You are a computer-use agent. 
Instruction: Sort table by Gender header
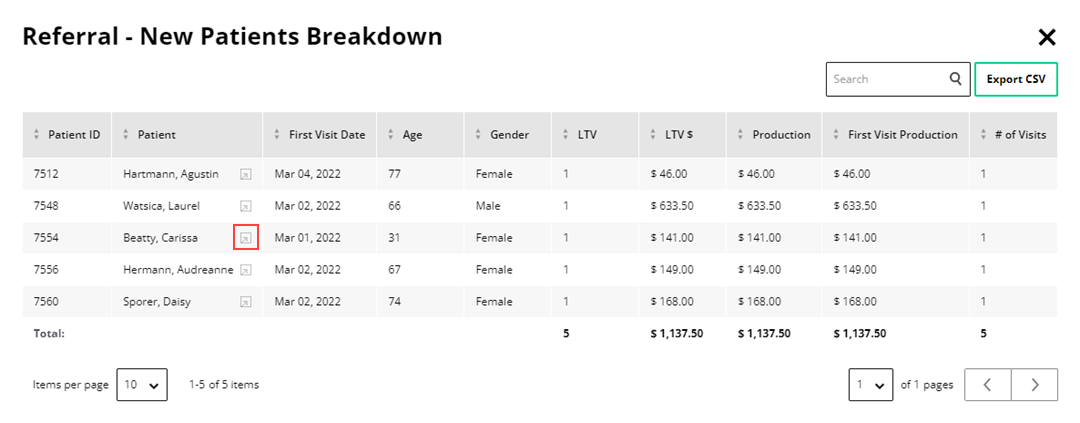click(508, 135)
